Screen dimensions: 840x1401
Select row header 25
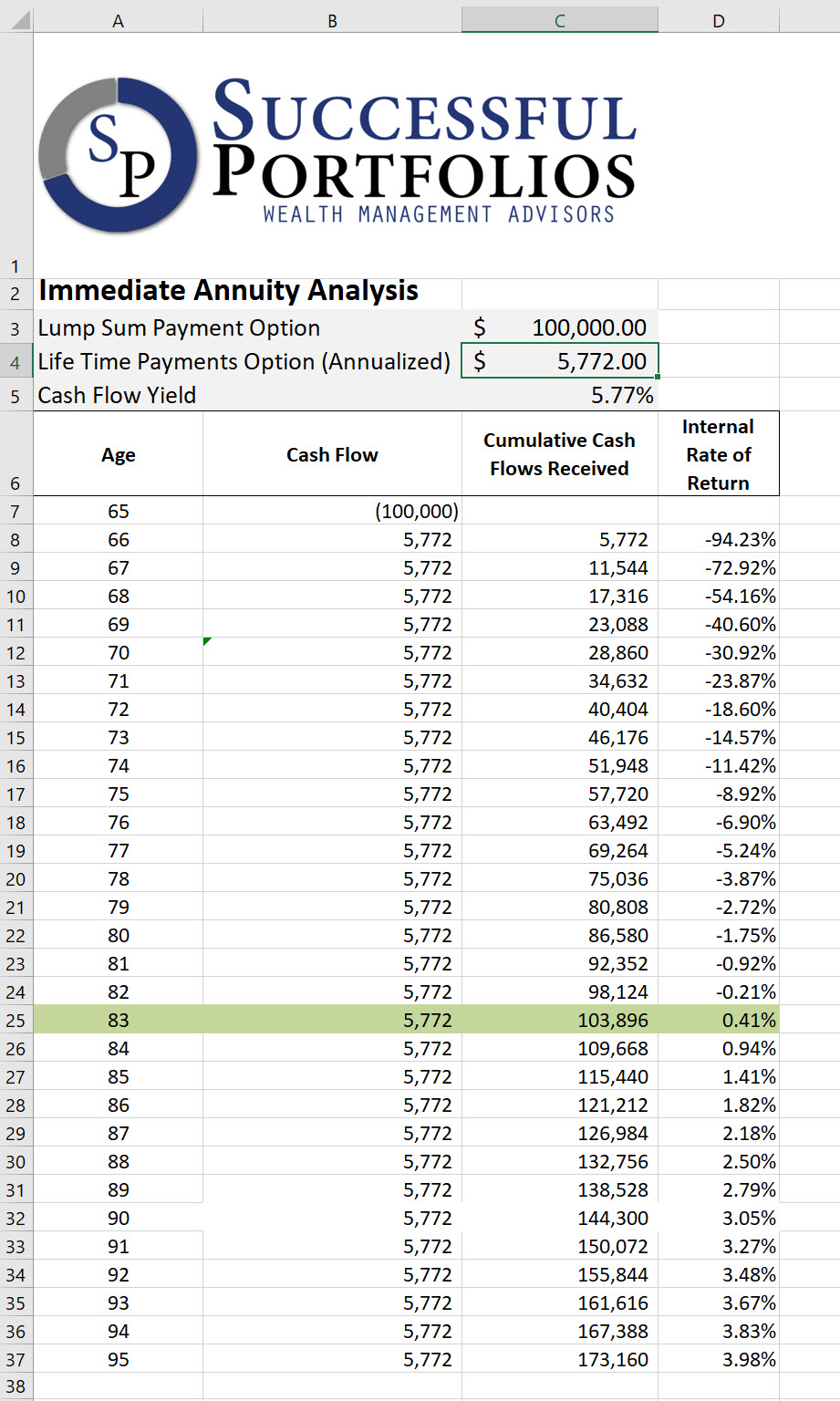click(x=16, y=1020)
